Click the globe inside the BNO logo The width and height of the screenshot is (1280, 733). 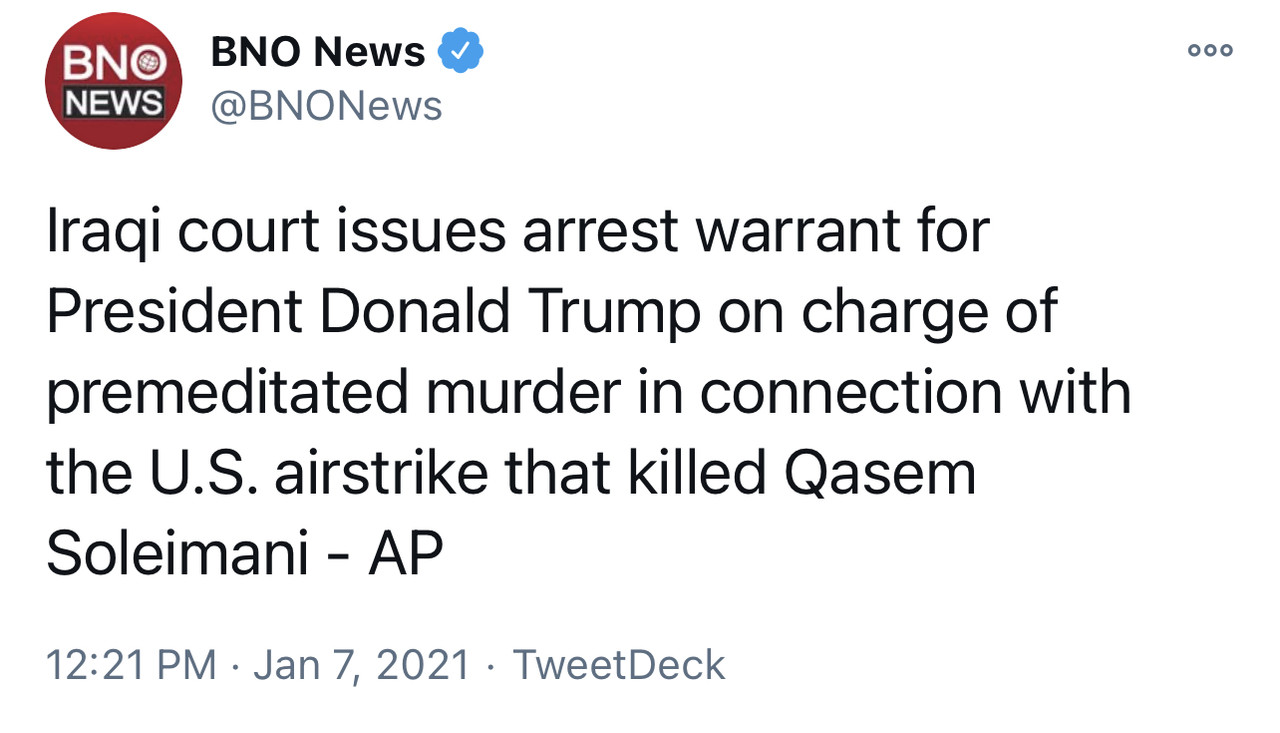pyautogui.click(x=149, y=66)
